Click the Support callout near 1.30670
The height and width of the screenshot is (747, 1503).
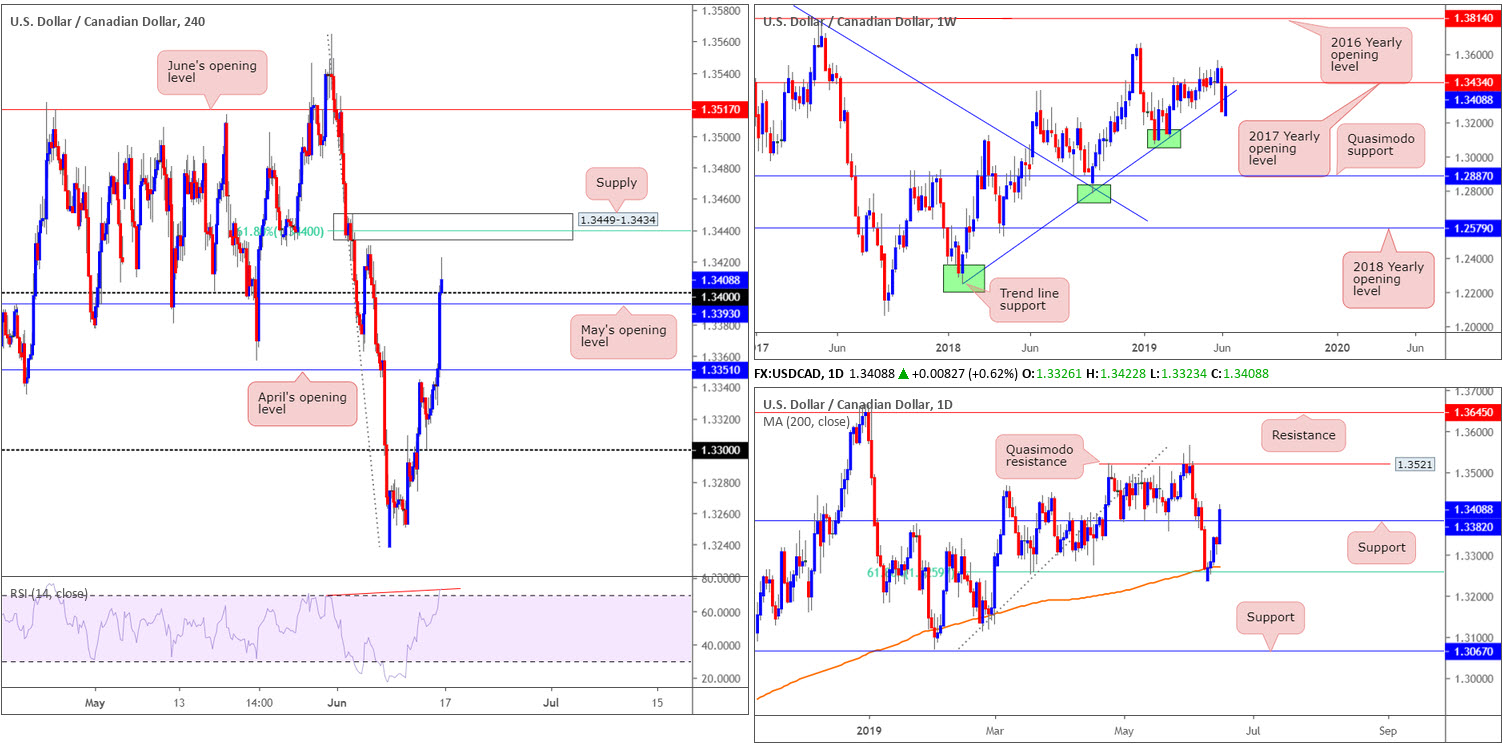1271,617
